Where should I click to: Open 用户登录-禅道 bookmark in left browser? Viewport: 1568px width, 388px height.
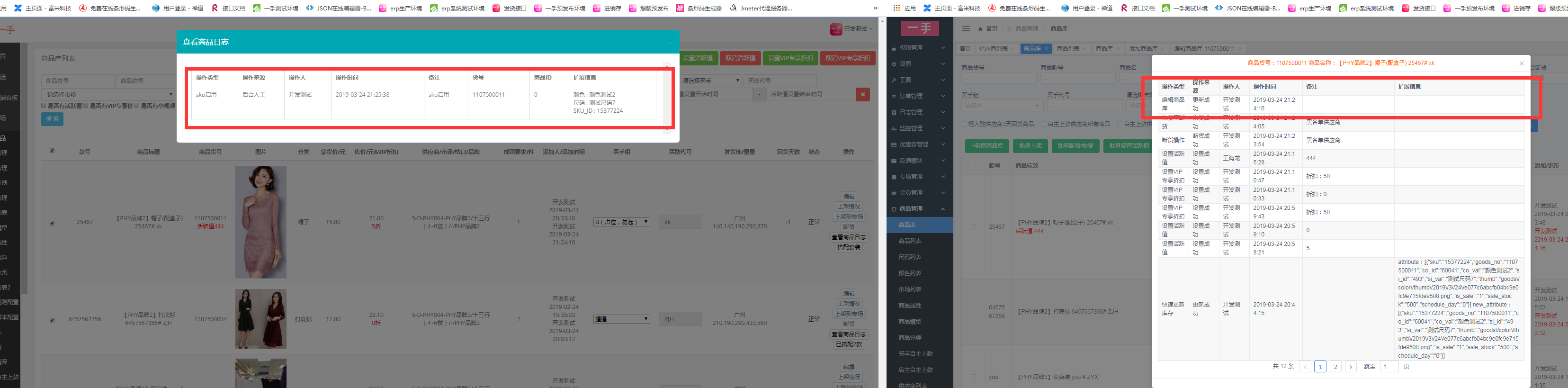pyautogui.click(x=178, y=9)
